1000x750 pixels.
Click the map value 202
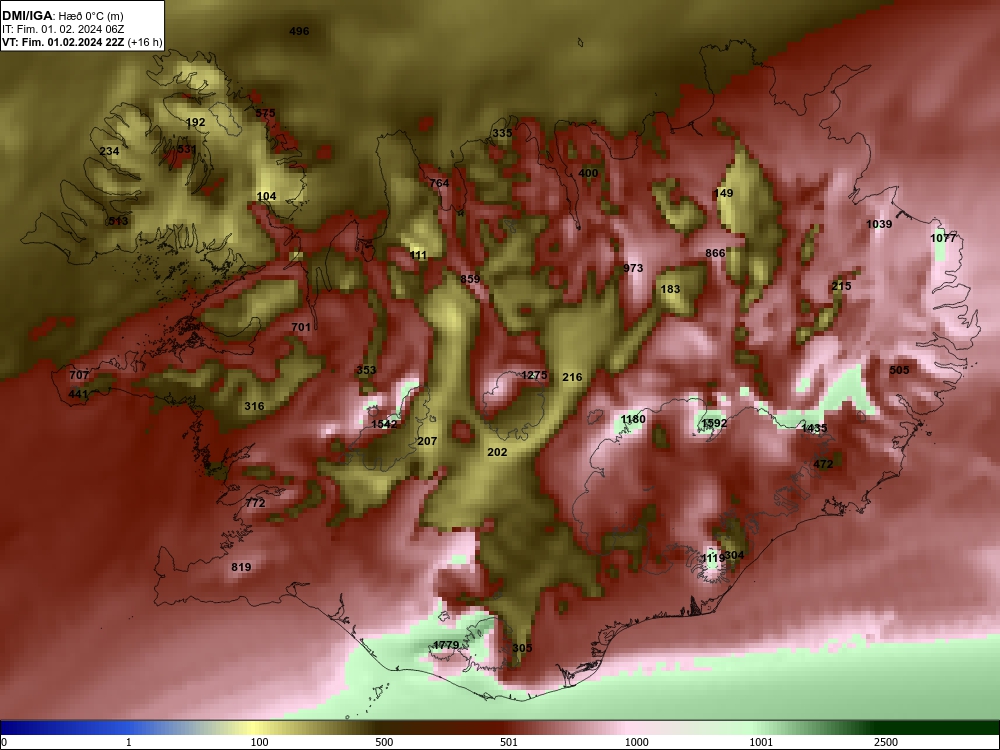click(497, 452)
